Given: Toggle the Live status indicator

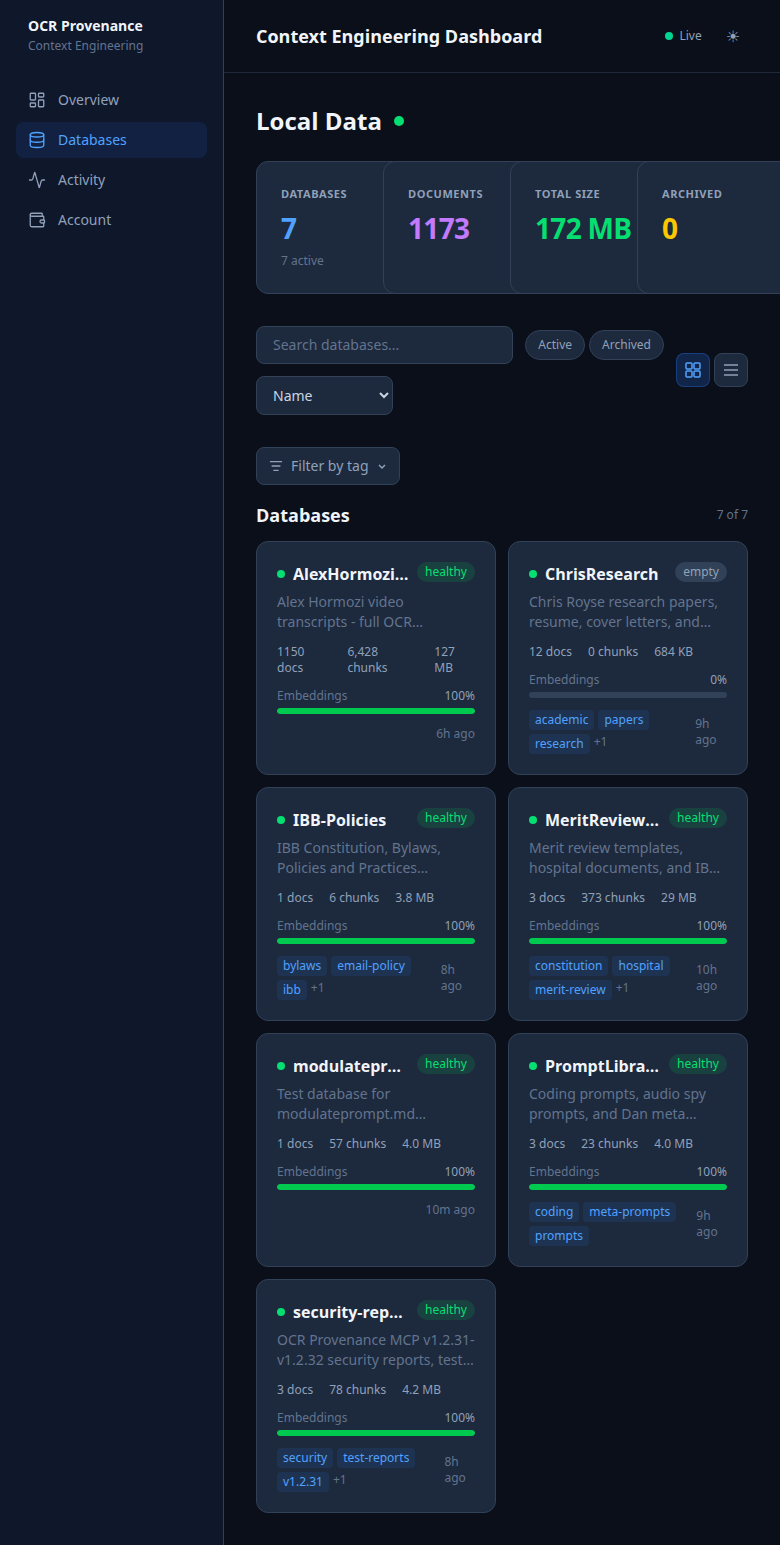Looking at the screenshot, I should 684,36.
